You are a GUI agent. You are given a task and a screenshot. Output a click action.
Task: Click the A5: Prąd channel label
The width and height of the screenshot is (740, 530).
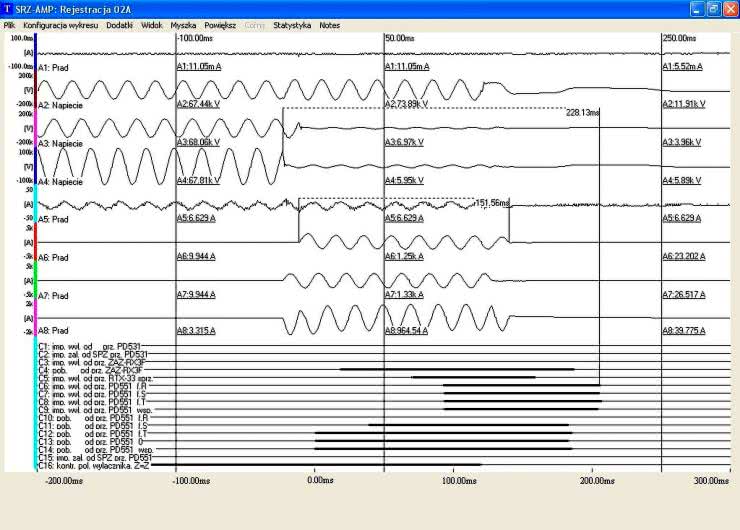[x=52, y=219]
